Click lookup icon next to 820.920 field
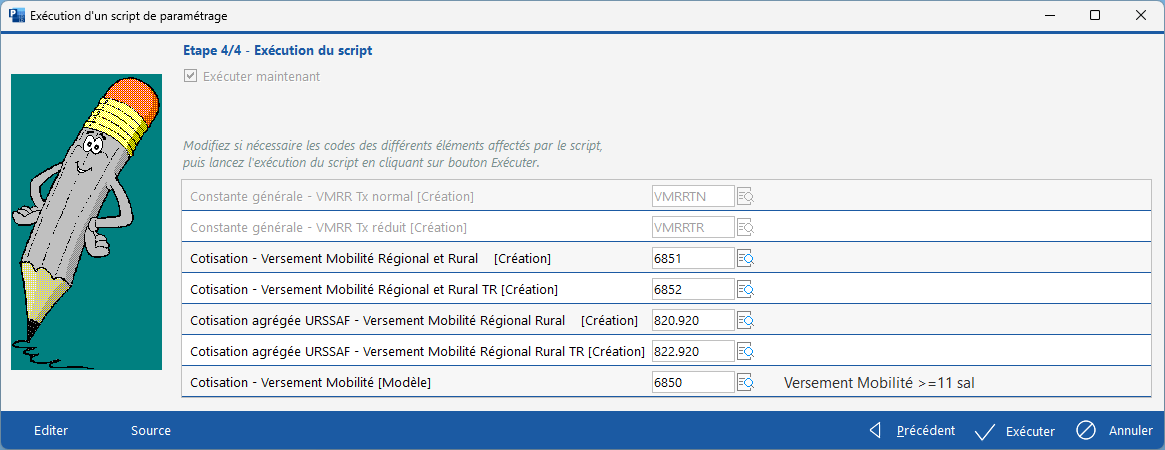 (x=745, y=321)
